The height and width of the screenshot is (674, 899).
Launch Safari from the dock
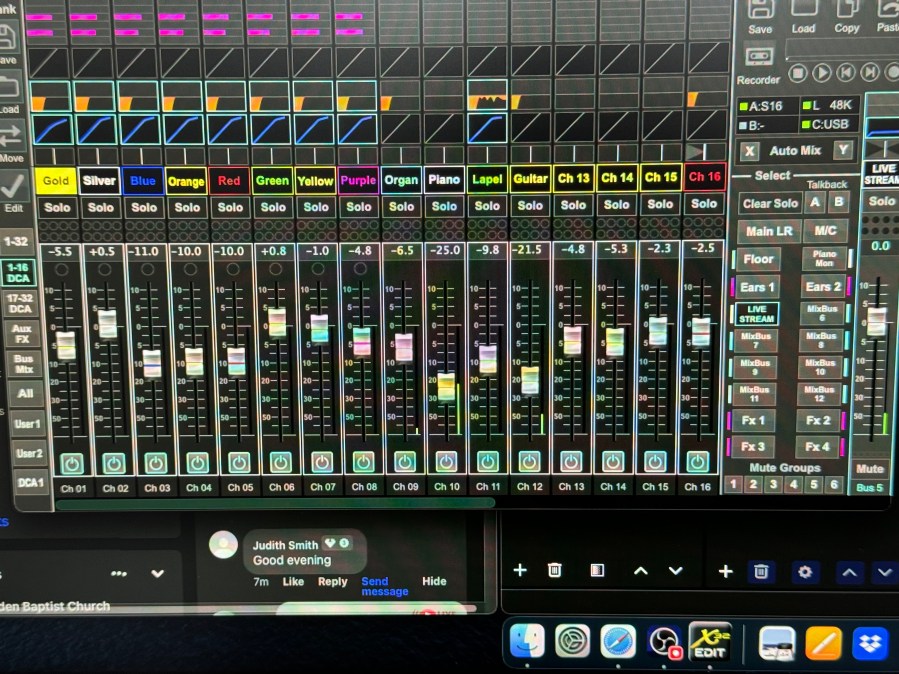click(x=618, y=640)
